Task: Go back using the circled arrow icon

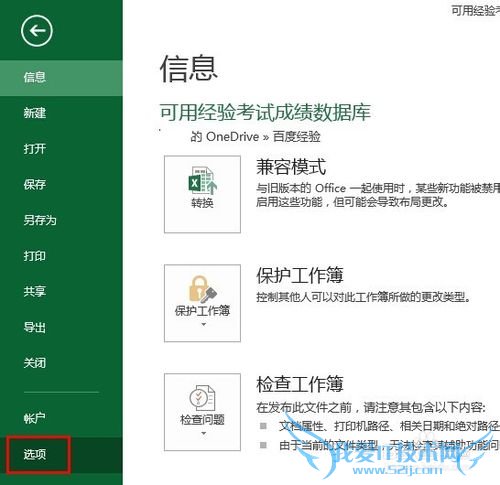Action: tap(37, 31)
